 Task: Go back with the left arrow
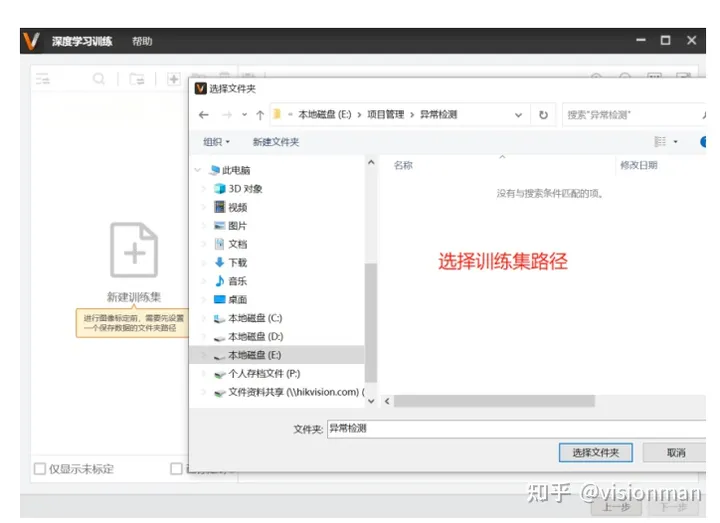coord(204,115)
